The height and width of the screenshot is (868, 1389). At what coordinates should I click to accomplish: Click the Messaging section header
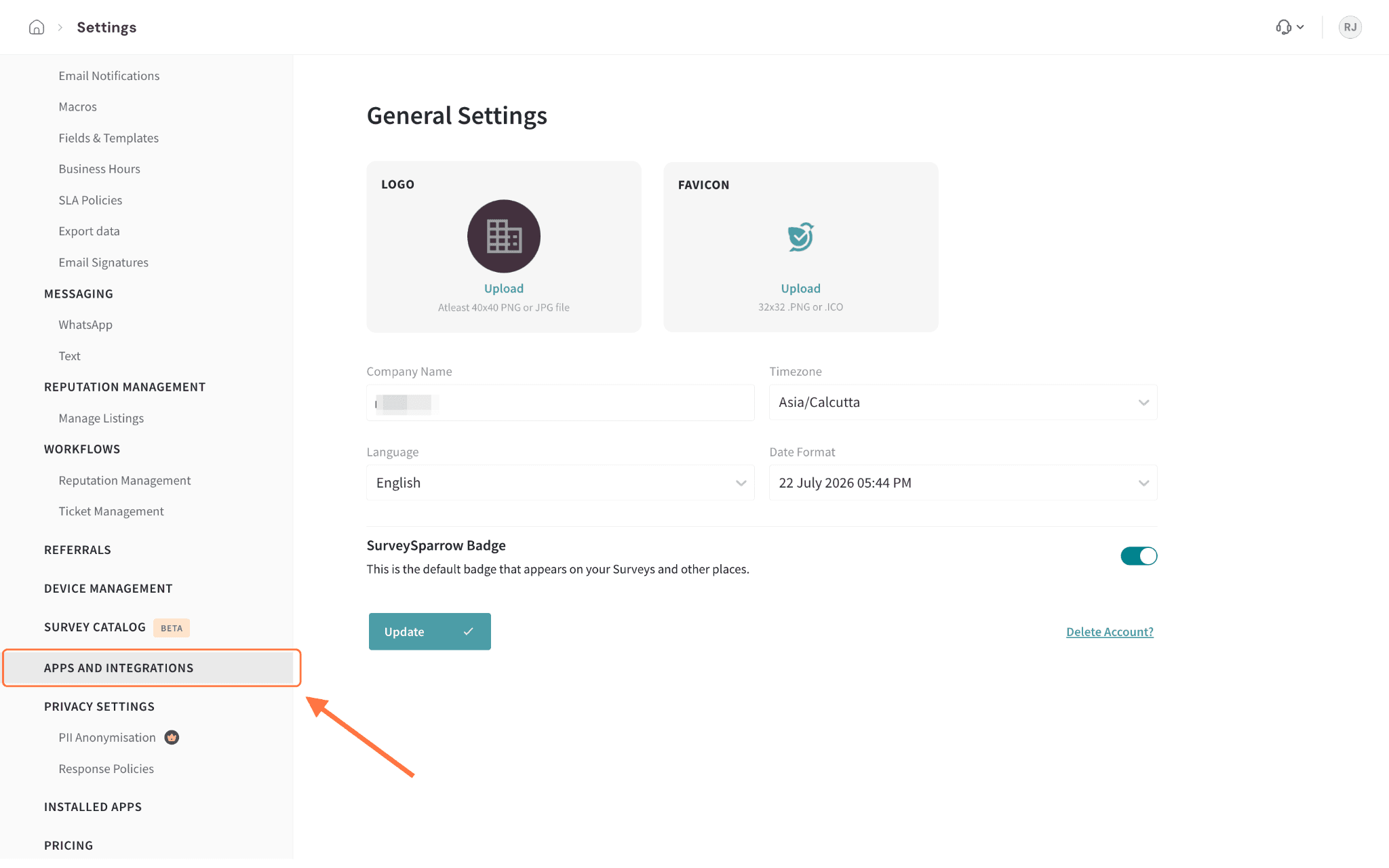(x=79, y=294)
